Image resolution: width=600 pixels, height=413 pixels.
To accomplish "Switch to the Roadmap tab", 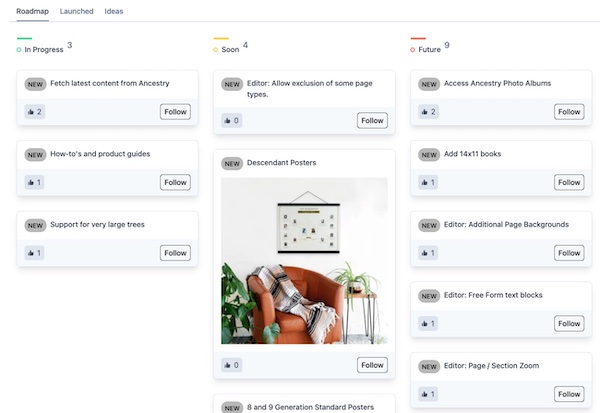I will 32,11.
